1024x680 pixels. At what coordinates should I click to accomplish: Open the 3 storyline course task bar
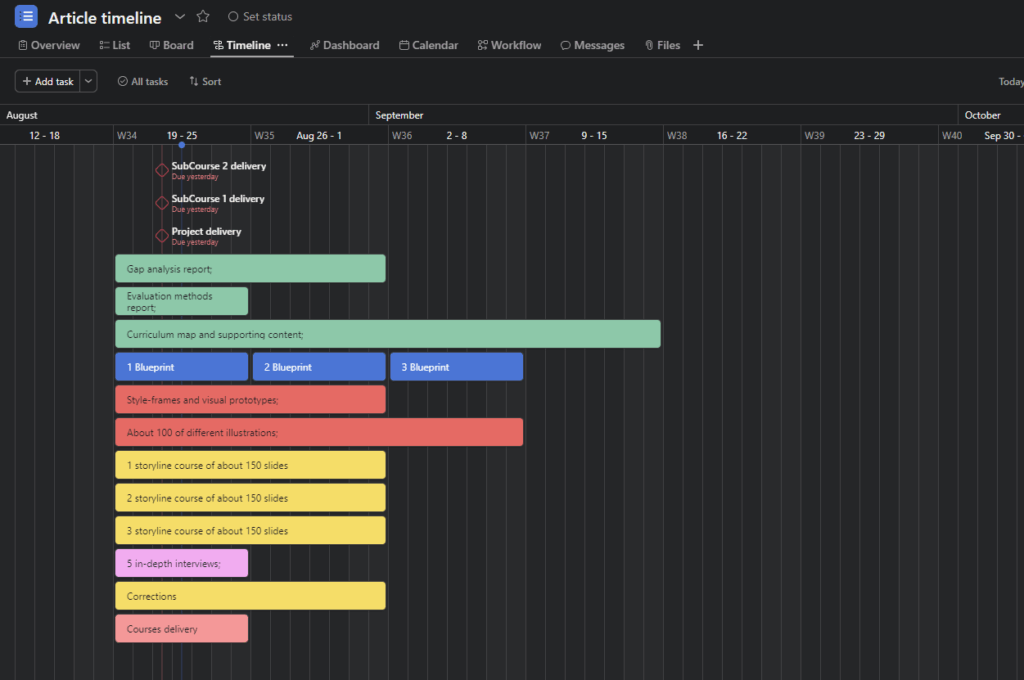(x=250, y=530)
